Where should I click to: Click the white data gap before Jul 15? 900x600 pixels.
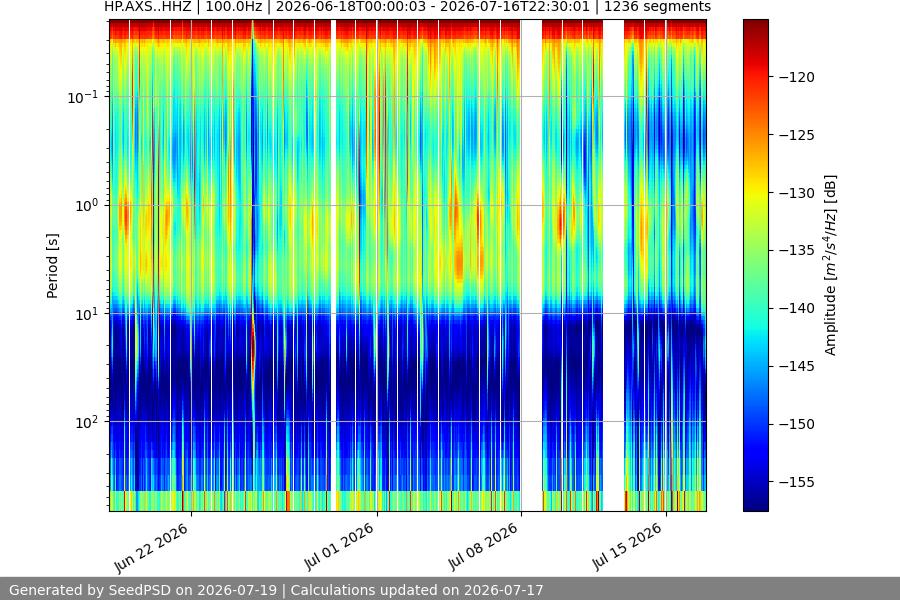[614, 265]
